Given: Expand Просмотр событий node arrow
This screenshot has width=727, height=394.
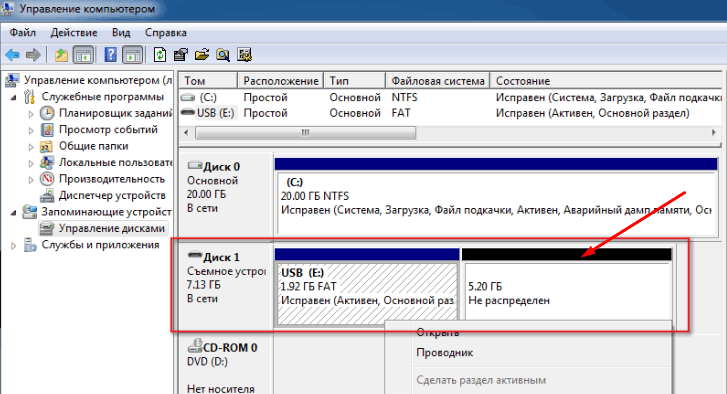Looking at the screenshot, I should (31, 131).
